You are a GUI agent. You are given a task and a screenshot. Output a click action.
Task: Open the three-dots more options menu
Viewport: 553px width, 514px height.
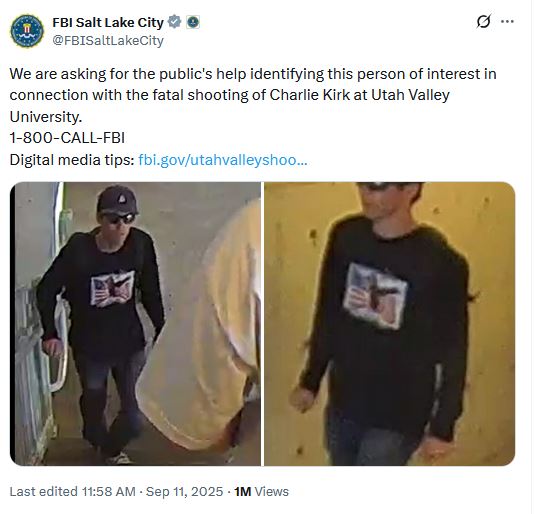point(507,22)
